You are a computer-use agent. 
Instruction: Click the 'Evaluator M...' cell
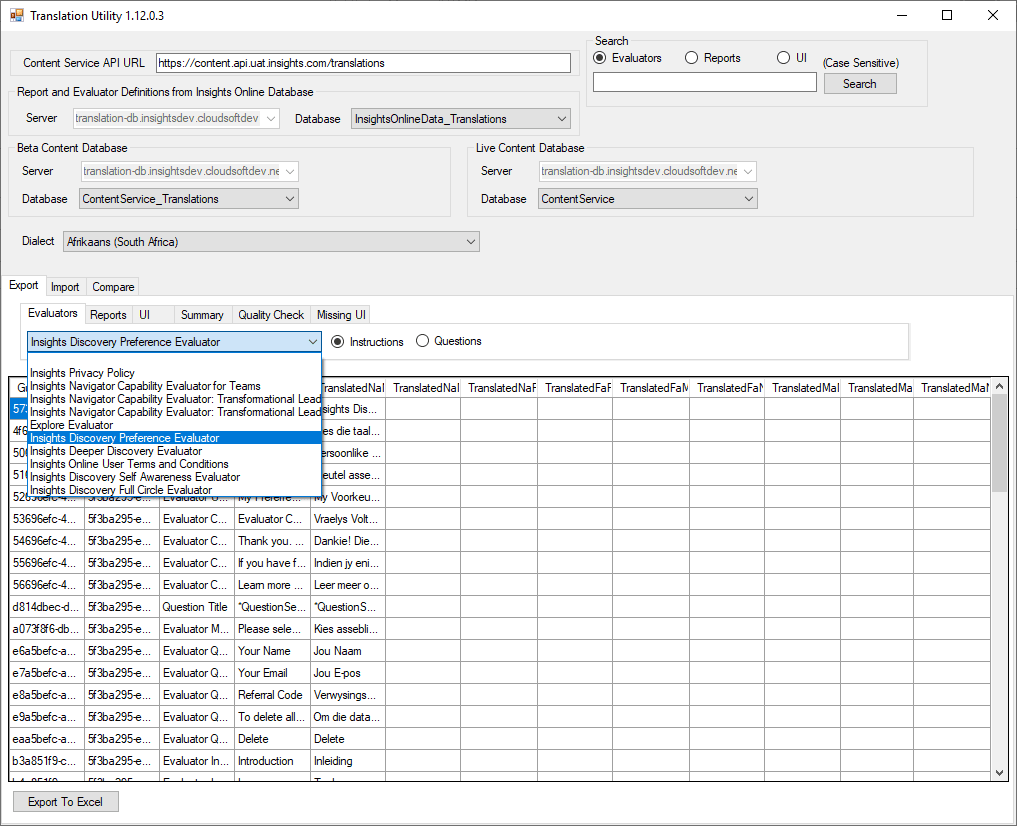(197, 629)
